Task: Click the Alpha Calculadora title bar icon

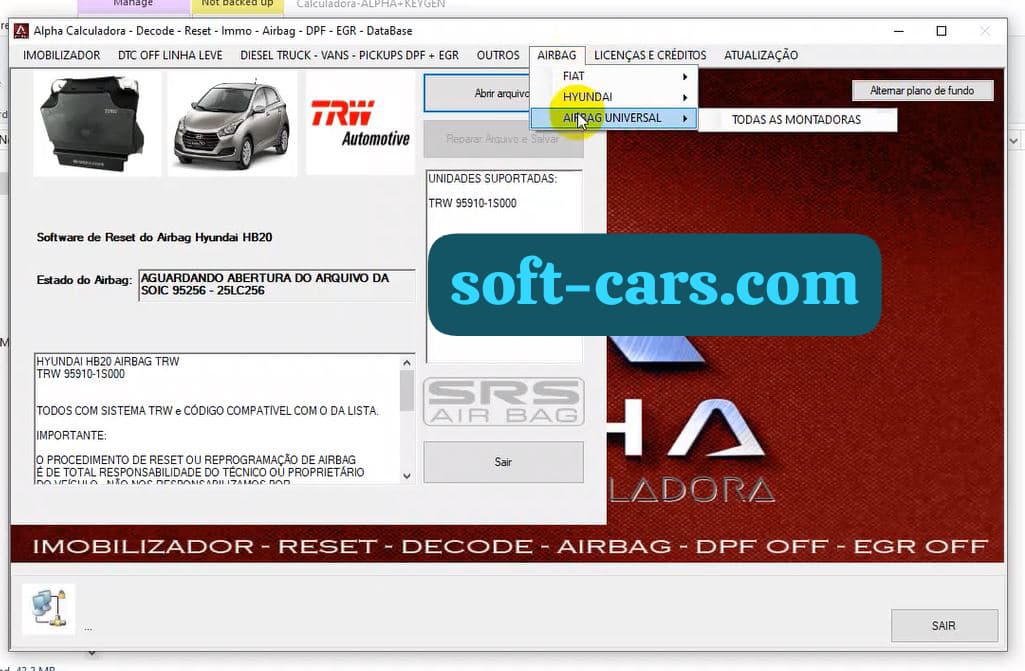Action: point(21,31)
